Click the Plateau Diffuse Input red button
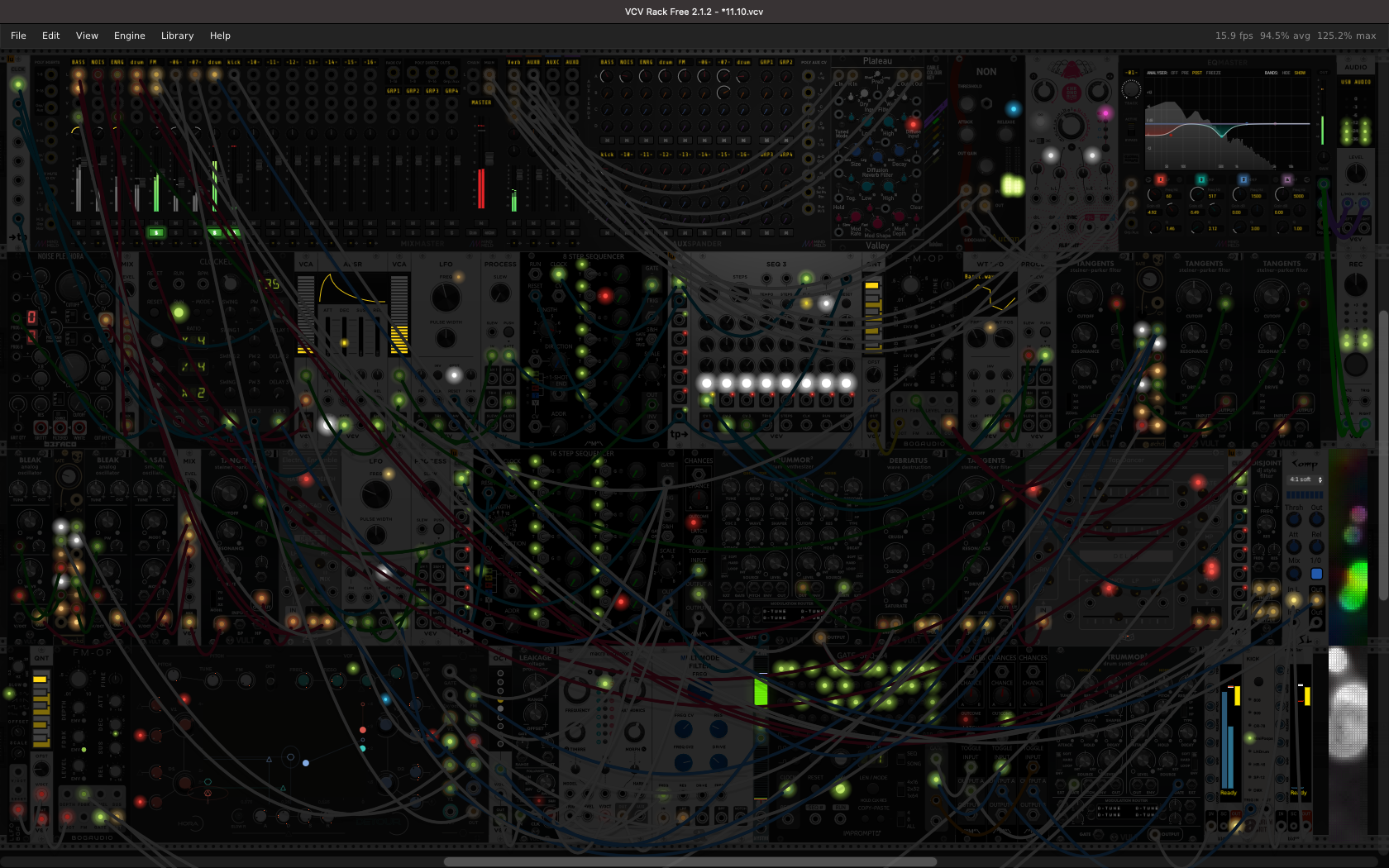This screenshot has height=868, width=1389. tap(913, 124)
